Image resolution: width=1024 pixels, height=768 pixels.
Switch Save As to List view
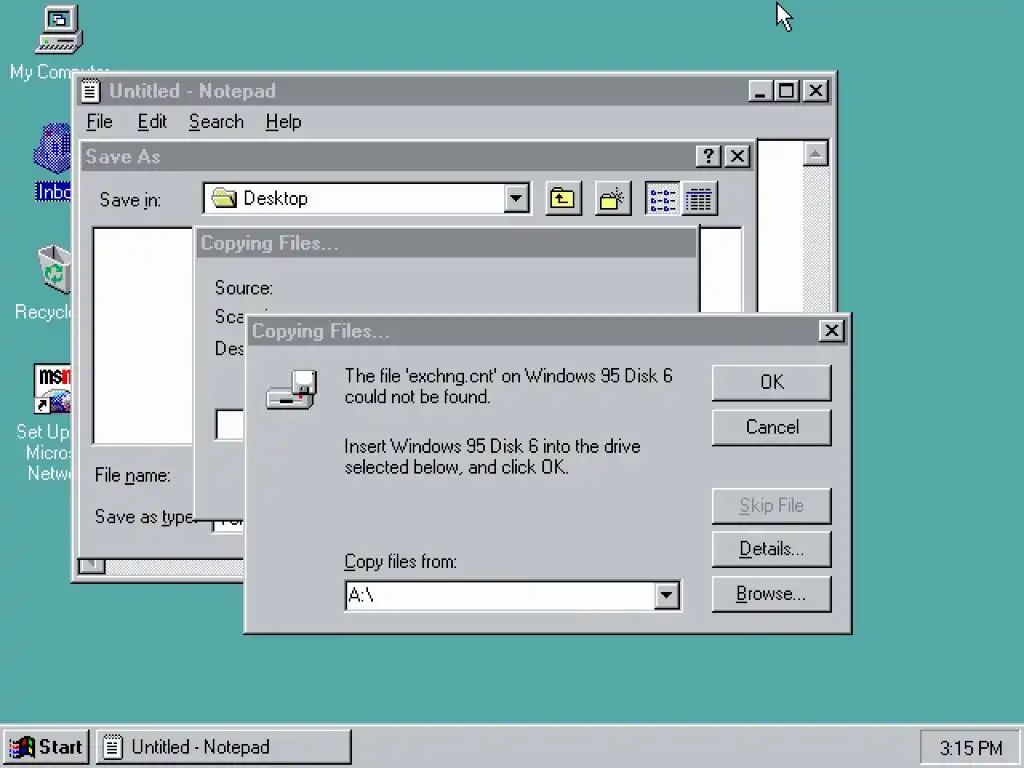[662, 199]
